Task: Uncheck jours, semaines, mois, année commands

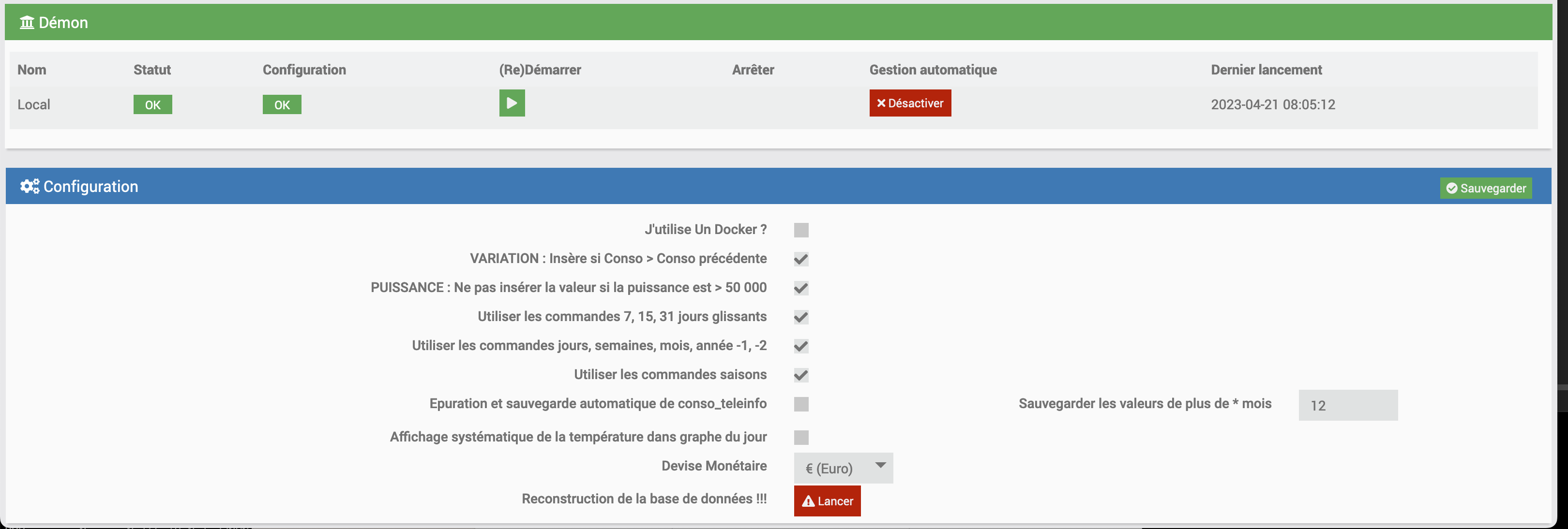Action: pyautogui.click(x=801, y=347)
